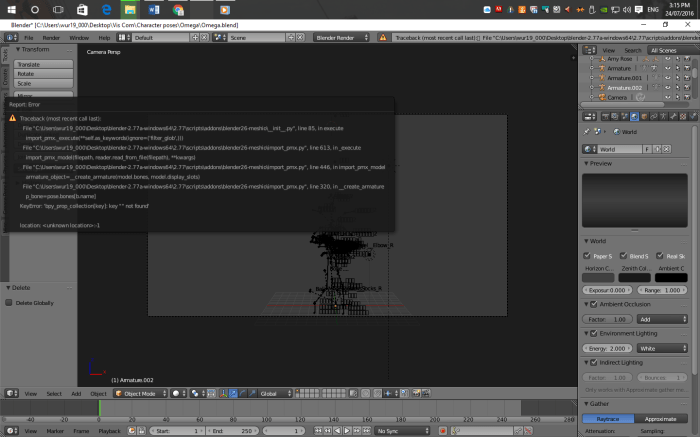Open the Render menu

[x=51, y=37]
